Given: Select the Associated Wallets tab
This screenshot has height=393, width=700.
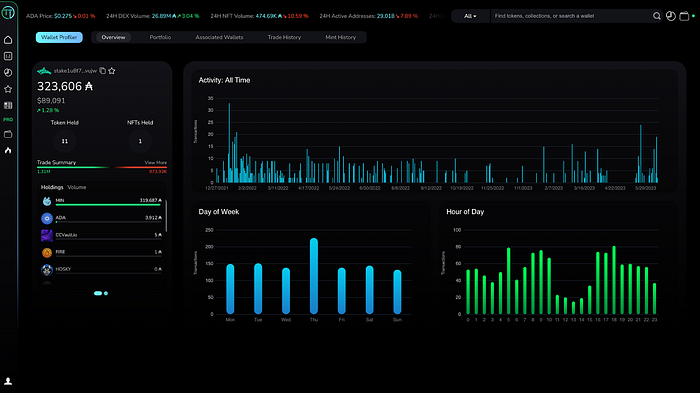Looking at the screenshot, I should click(x=219, y=38).
